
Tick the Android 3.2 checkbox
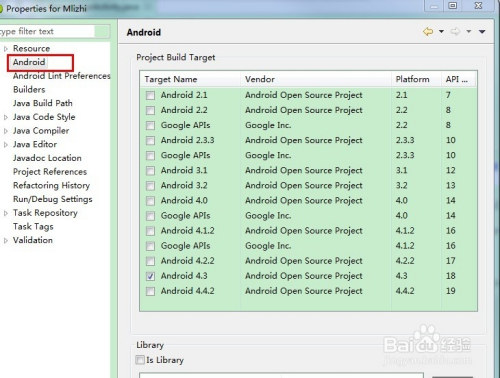tap(150, 186)
